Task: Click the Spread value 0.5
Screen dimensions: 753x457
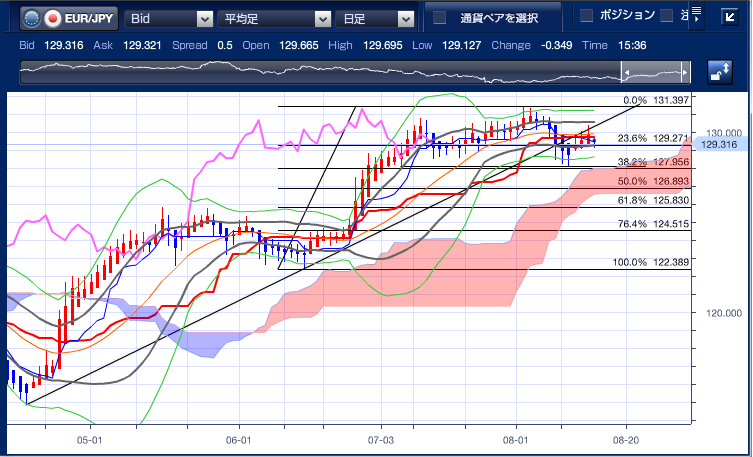Action: [x=225, y=46]
